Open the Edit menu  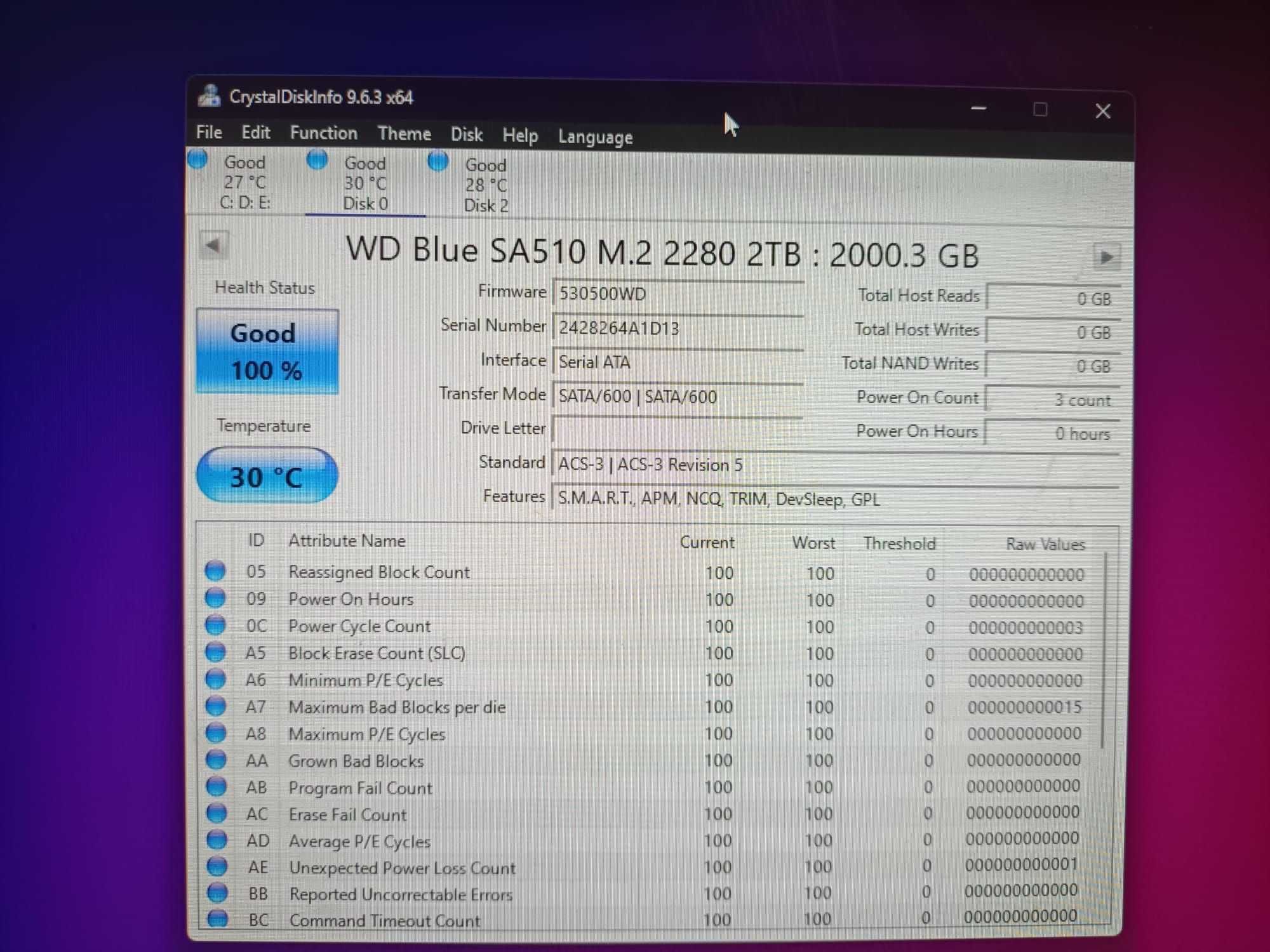click(256, 133)
